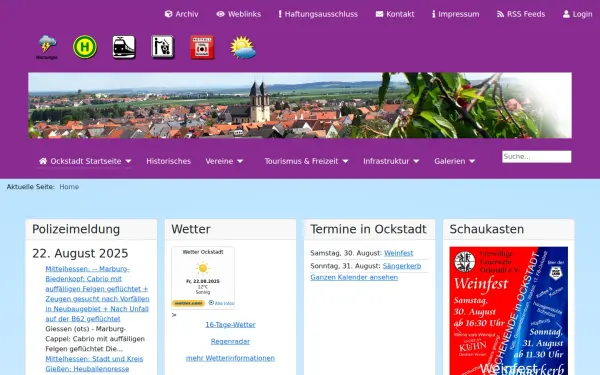Click Alle Infos in weather widget

222,303
